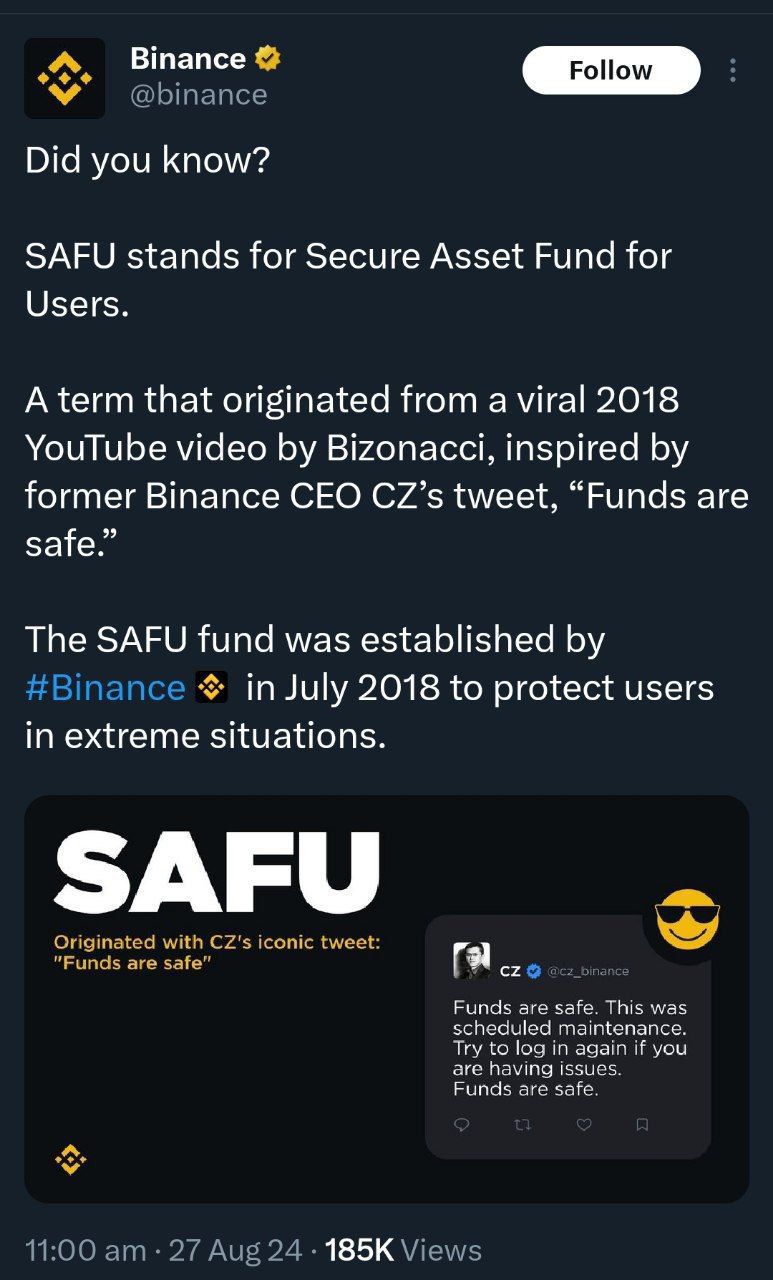Toggle the bookmark icon in CZ's tweet

[642, 1125]
